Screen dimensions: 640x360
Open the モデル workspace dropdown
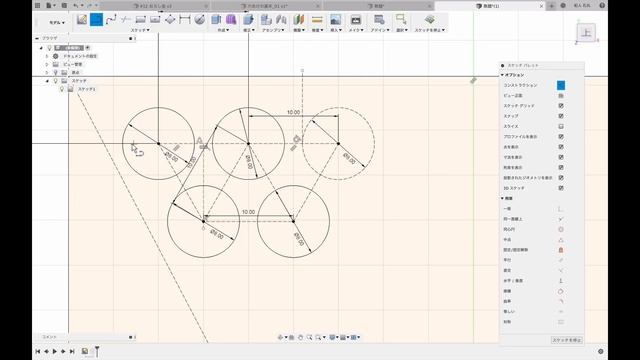[57, 22]
